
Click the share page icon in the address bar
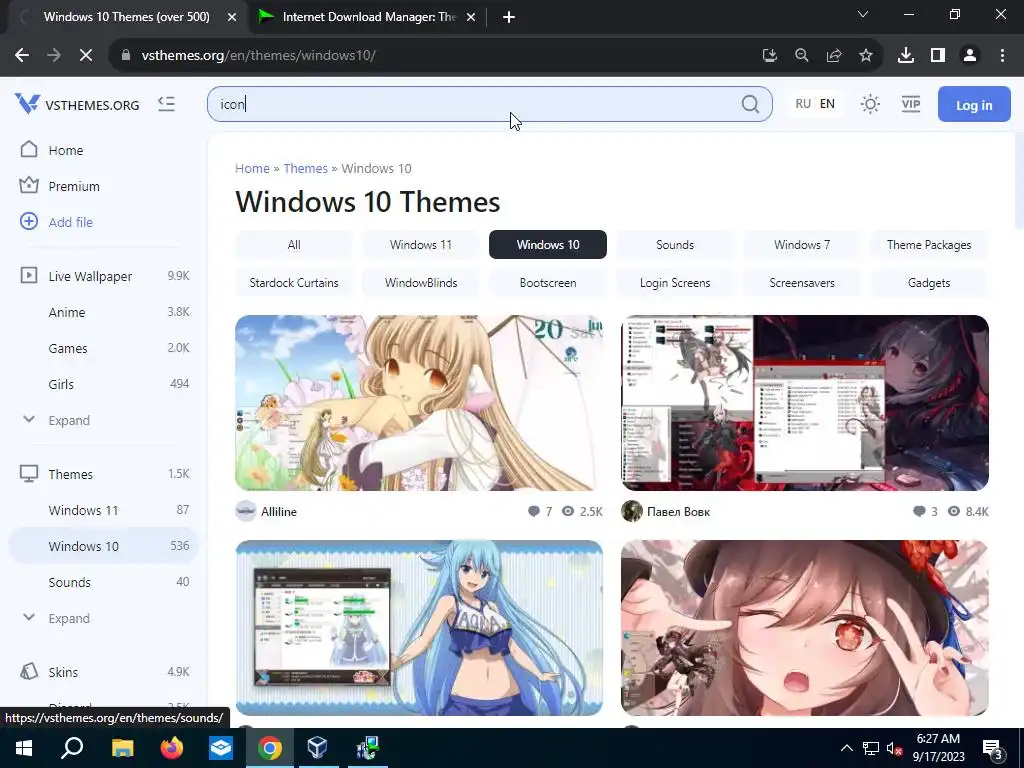834,56
